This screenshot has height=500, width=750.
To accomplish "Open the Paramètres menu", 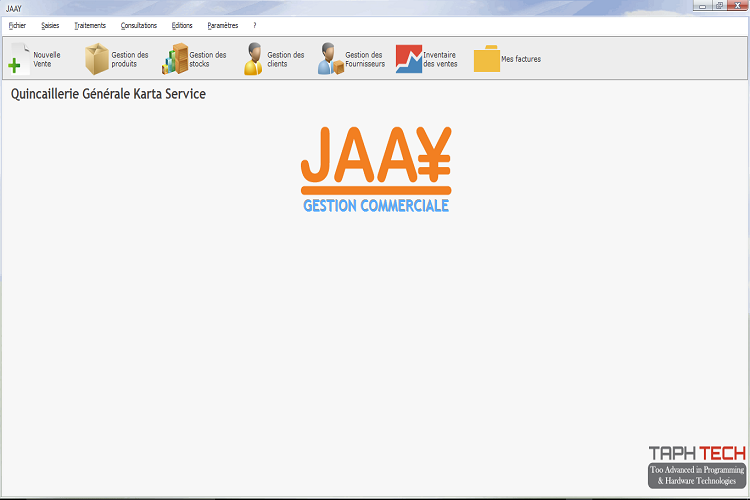I will click(x=223, y=25).
